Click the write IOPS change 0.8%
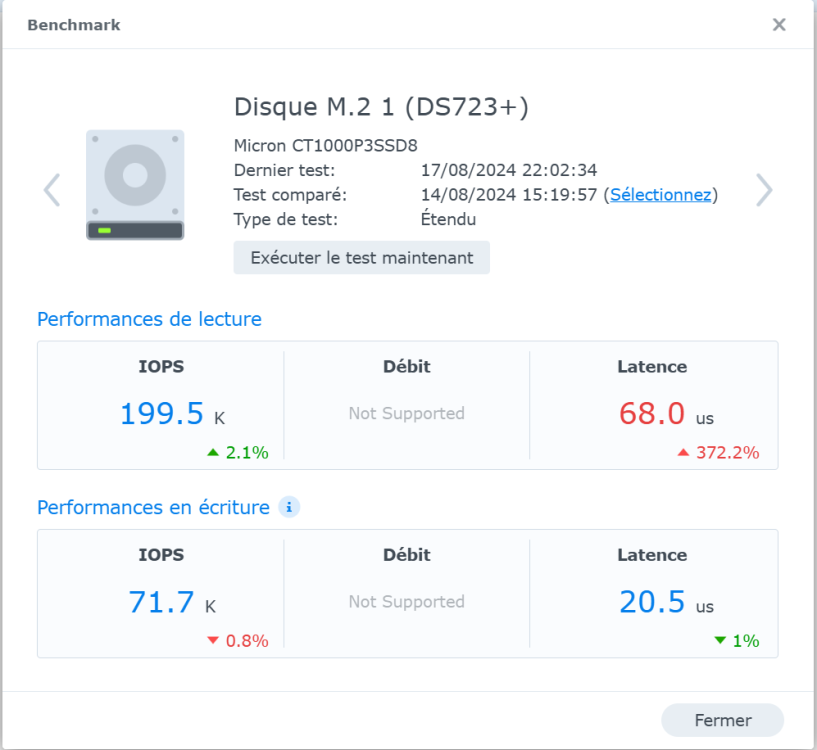Viewport: 817px width, 750px height. [238, 641]
